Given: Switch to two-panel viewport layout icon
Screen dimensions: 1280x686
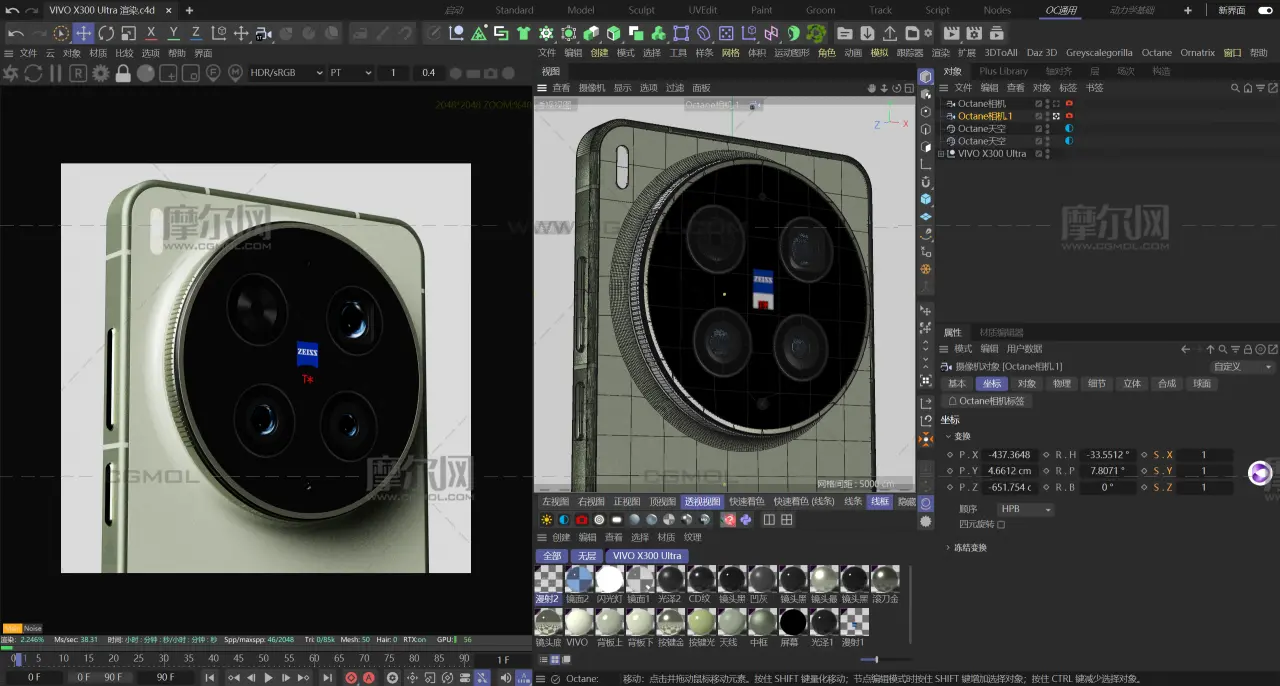Looking at the screenshot, I should click(x=769, y=520).
